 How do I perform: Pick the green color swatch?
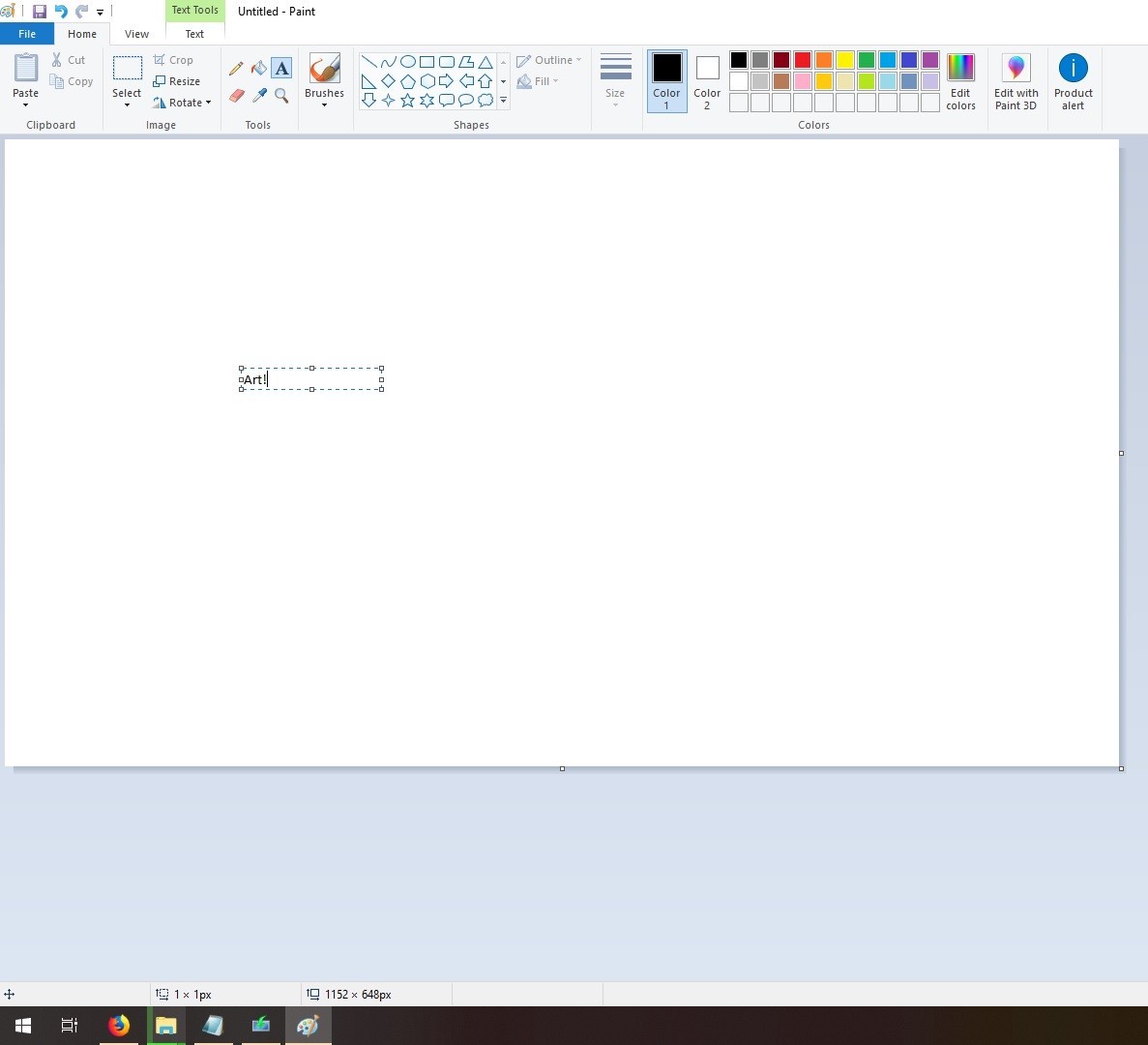coord(867,60)
